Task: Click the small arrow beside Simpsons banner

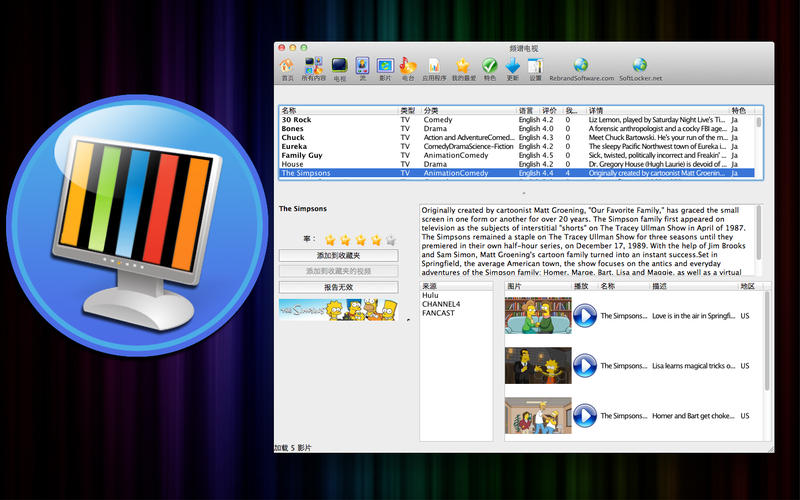Action: click(408, 320)
